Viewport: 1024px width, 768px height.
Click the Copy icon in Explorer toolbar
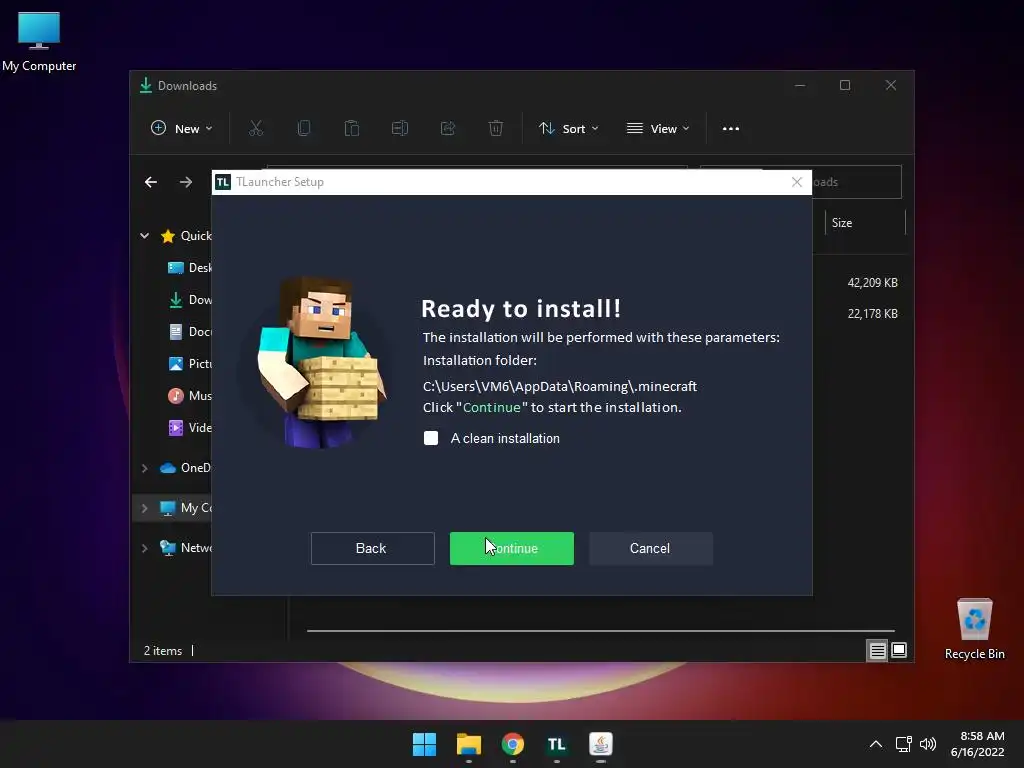pyautogui.click(x=304, y=129)
